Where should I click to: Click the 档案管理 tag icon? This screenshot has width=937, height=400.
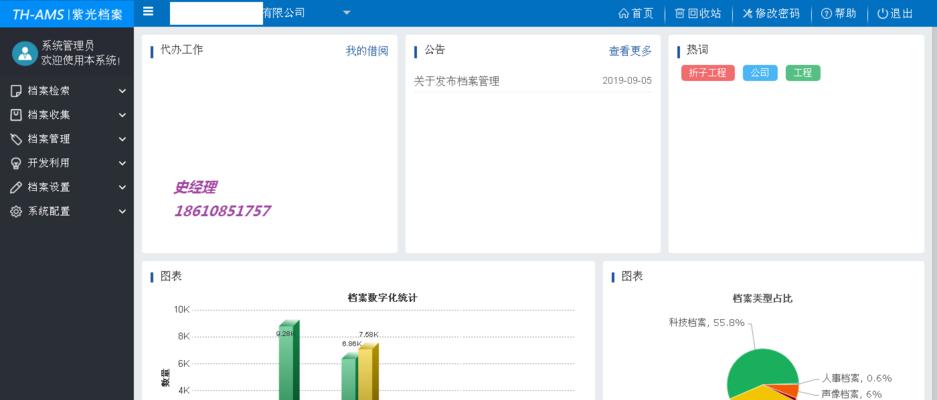click(16, 139)
